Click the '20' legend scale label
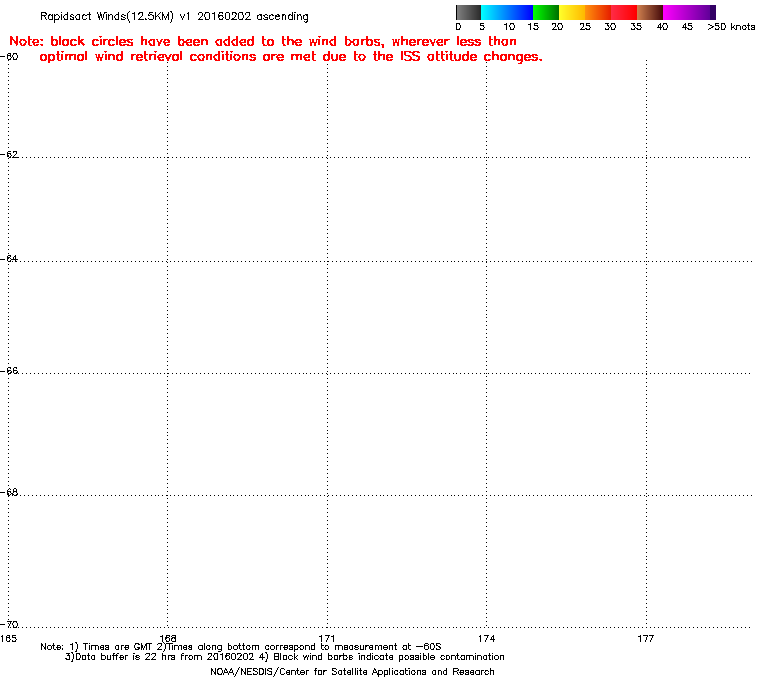Image resolution: width=760 pixels, height=688 pixels. [557, 27]
